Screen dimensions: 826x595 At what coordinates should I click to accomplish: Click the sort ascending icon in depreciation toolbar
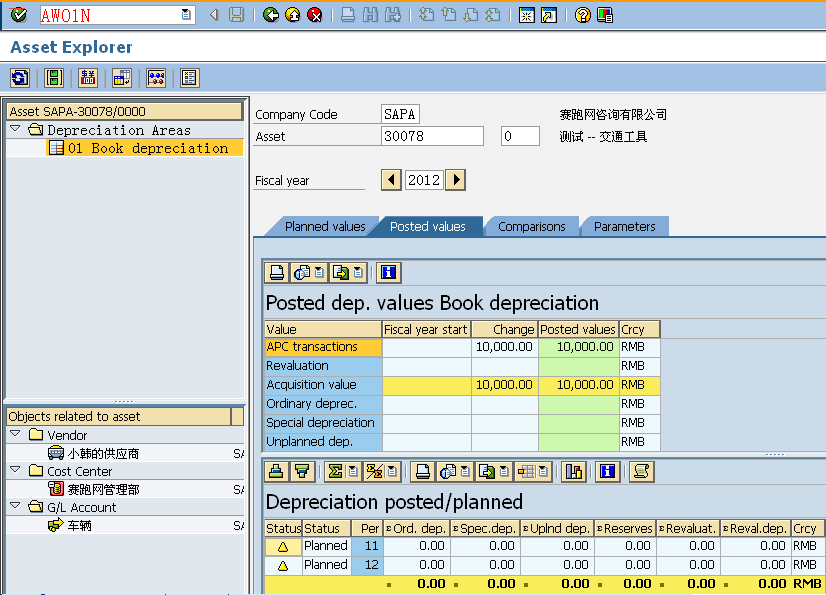277,471
